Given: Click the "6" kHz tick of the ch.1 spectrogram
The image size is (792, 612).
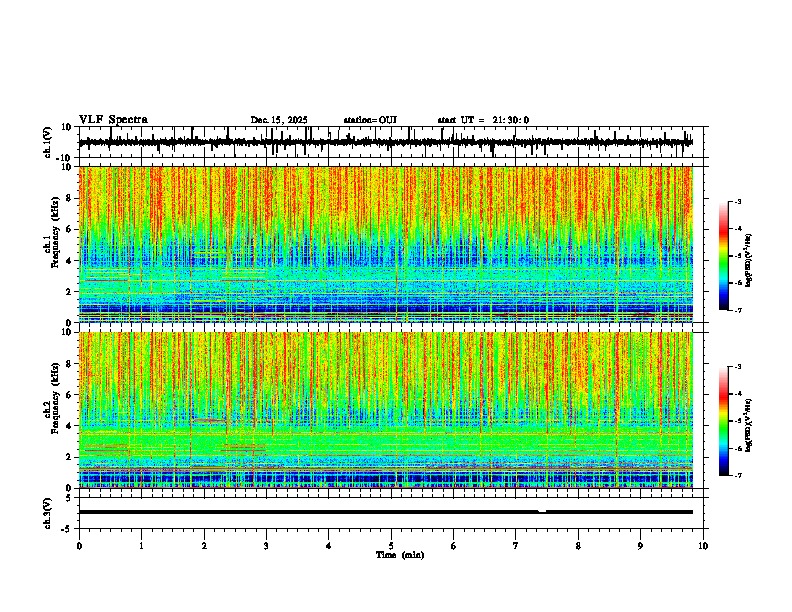Looking at the screenshot, I should (70, 229).
